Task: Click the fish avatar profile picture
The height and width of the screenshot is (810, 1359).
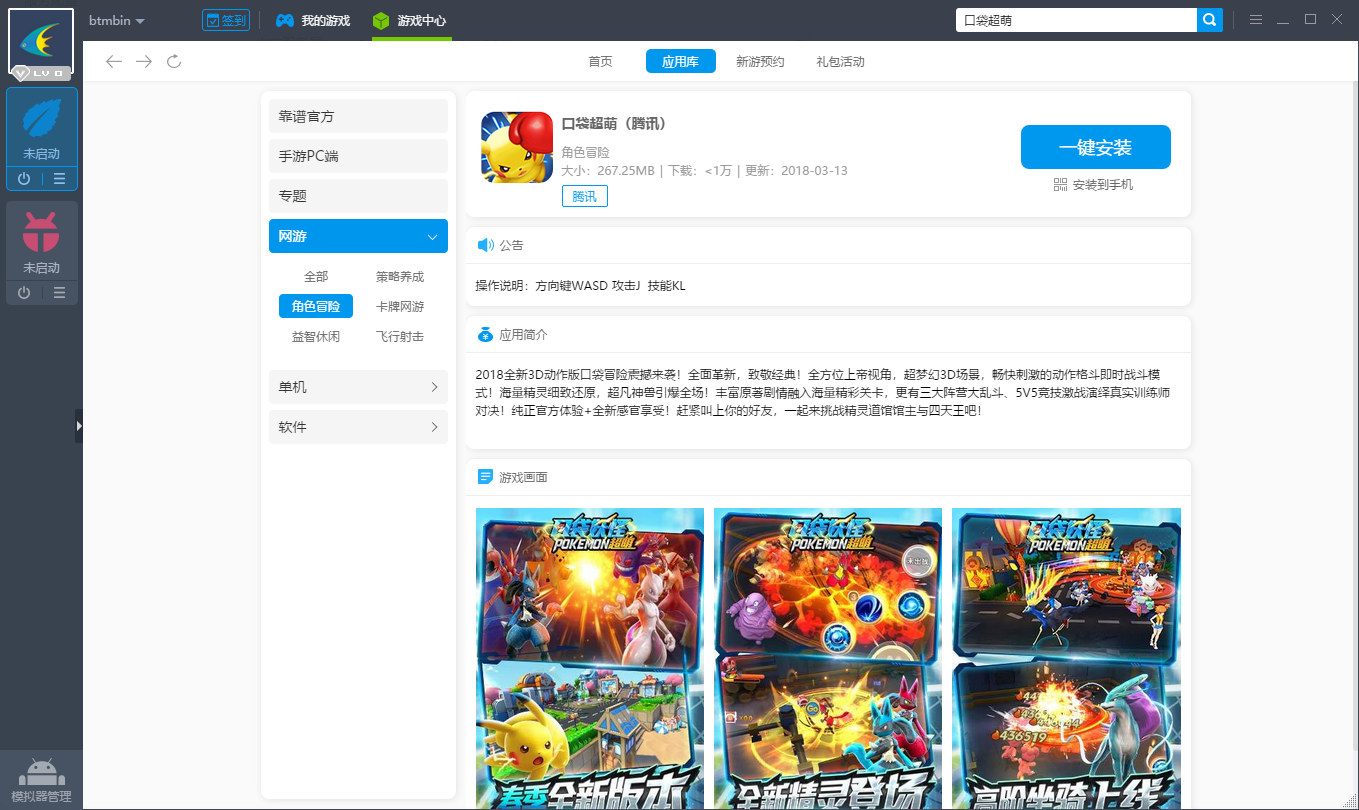Action: (41, 42)
